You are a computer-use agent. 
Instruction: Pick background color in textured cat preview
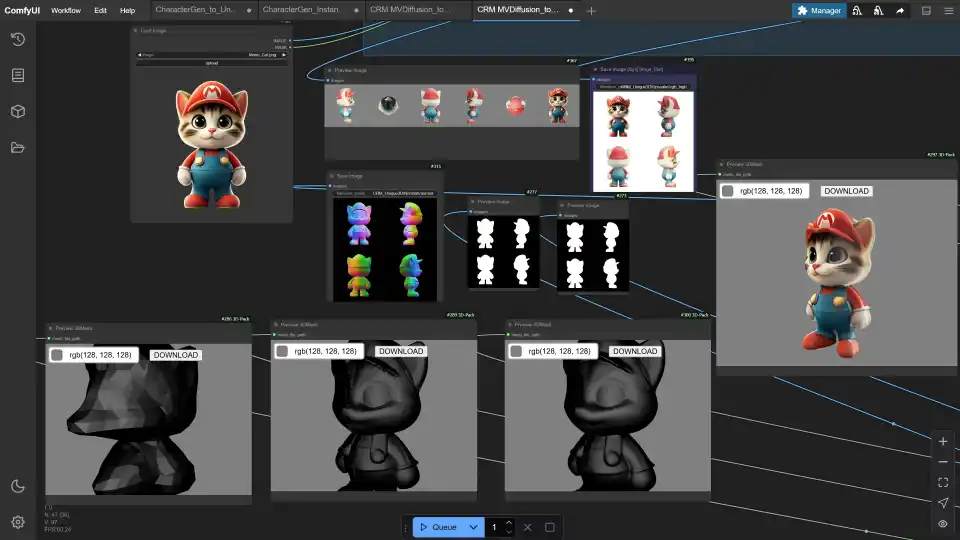[x=727, y=191]
